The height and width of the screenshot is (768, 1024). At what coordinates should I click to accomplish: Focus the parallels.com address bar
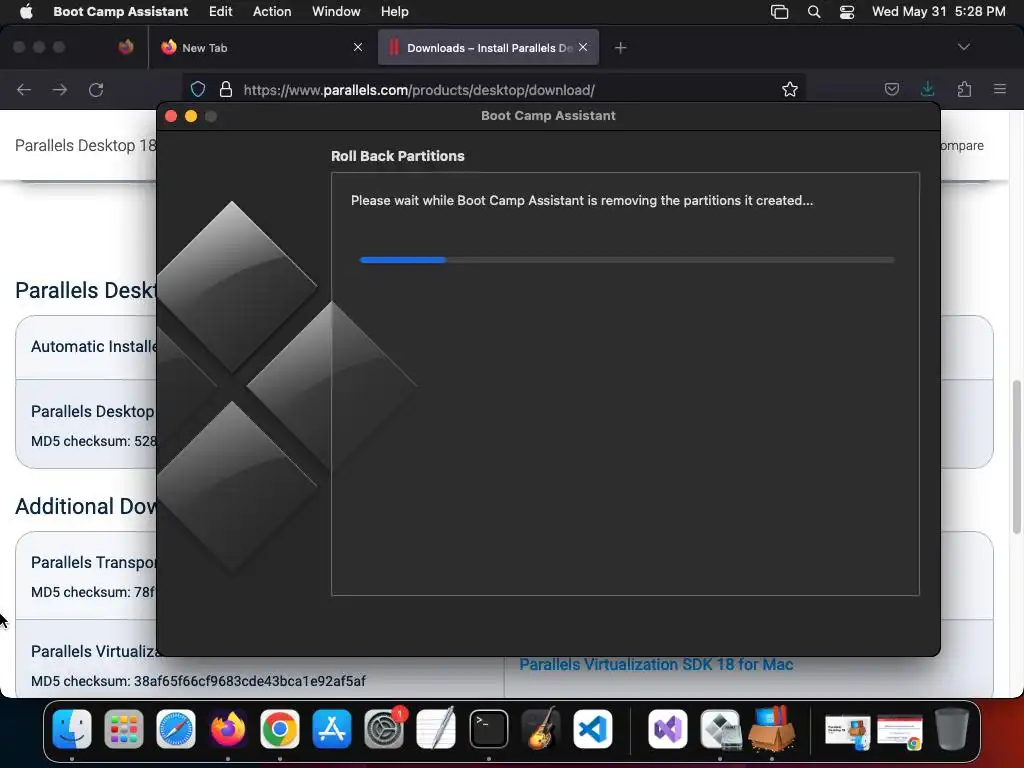pyautogui.click(x=493, y=89)
